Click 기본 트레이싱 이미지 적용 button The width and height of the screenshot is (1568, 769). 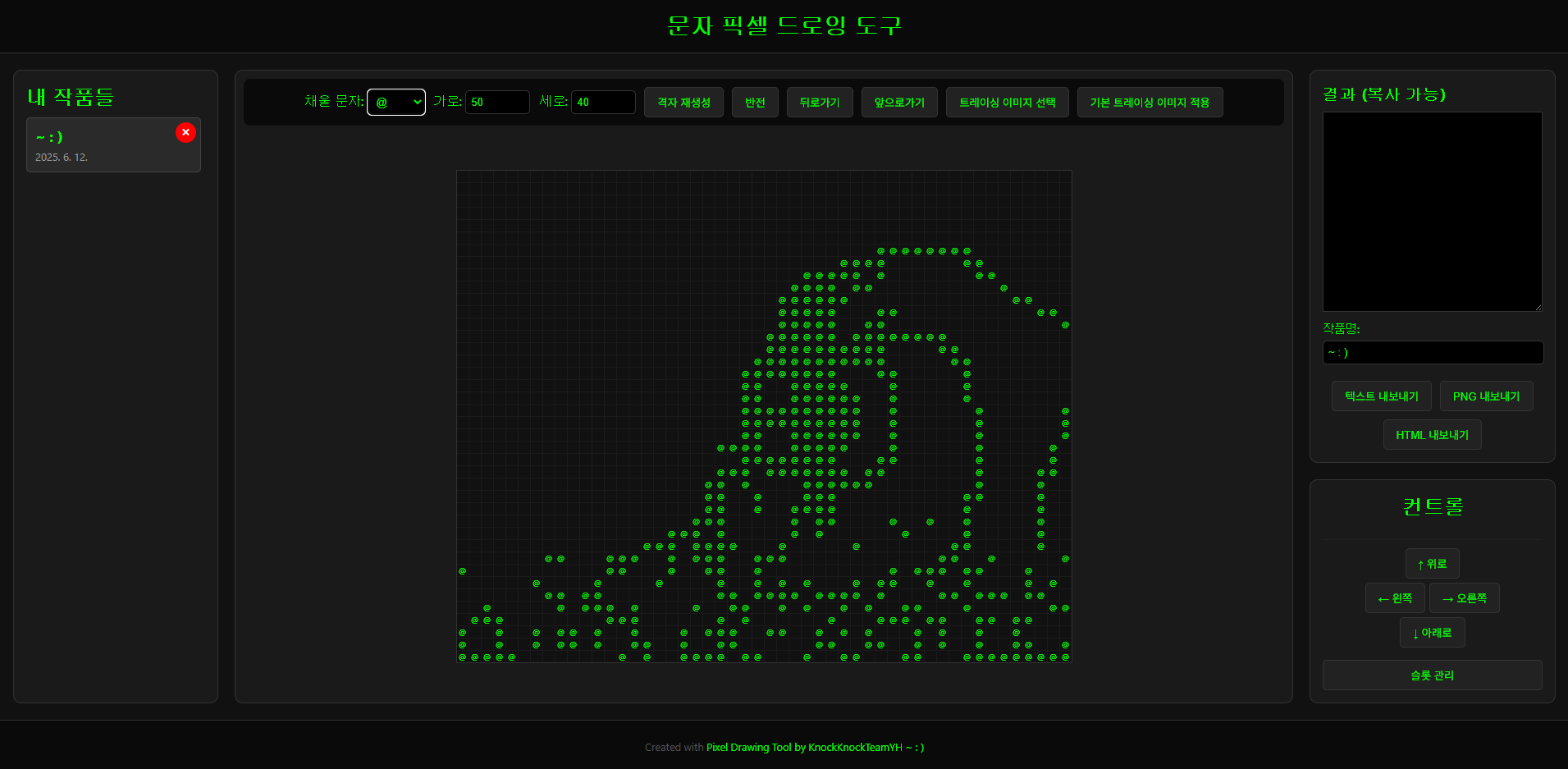click(x=1150, y=103)
